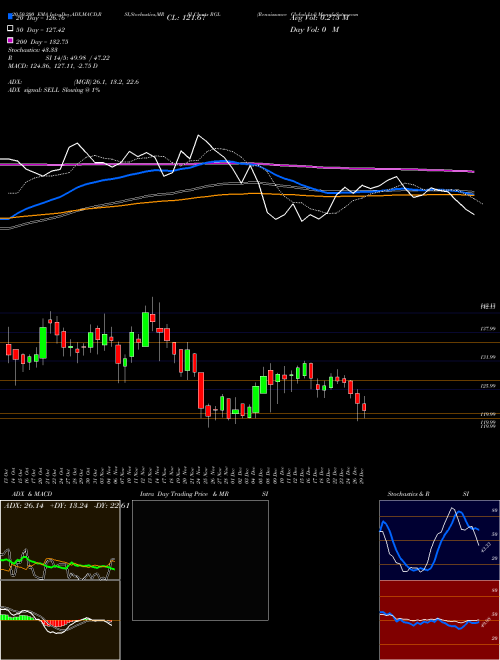Viewport: 500px width, 660px height.
Task: Select the '200 Day = 132.75' legend text
Action: point(42,42)
